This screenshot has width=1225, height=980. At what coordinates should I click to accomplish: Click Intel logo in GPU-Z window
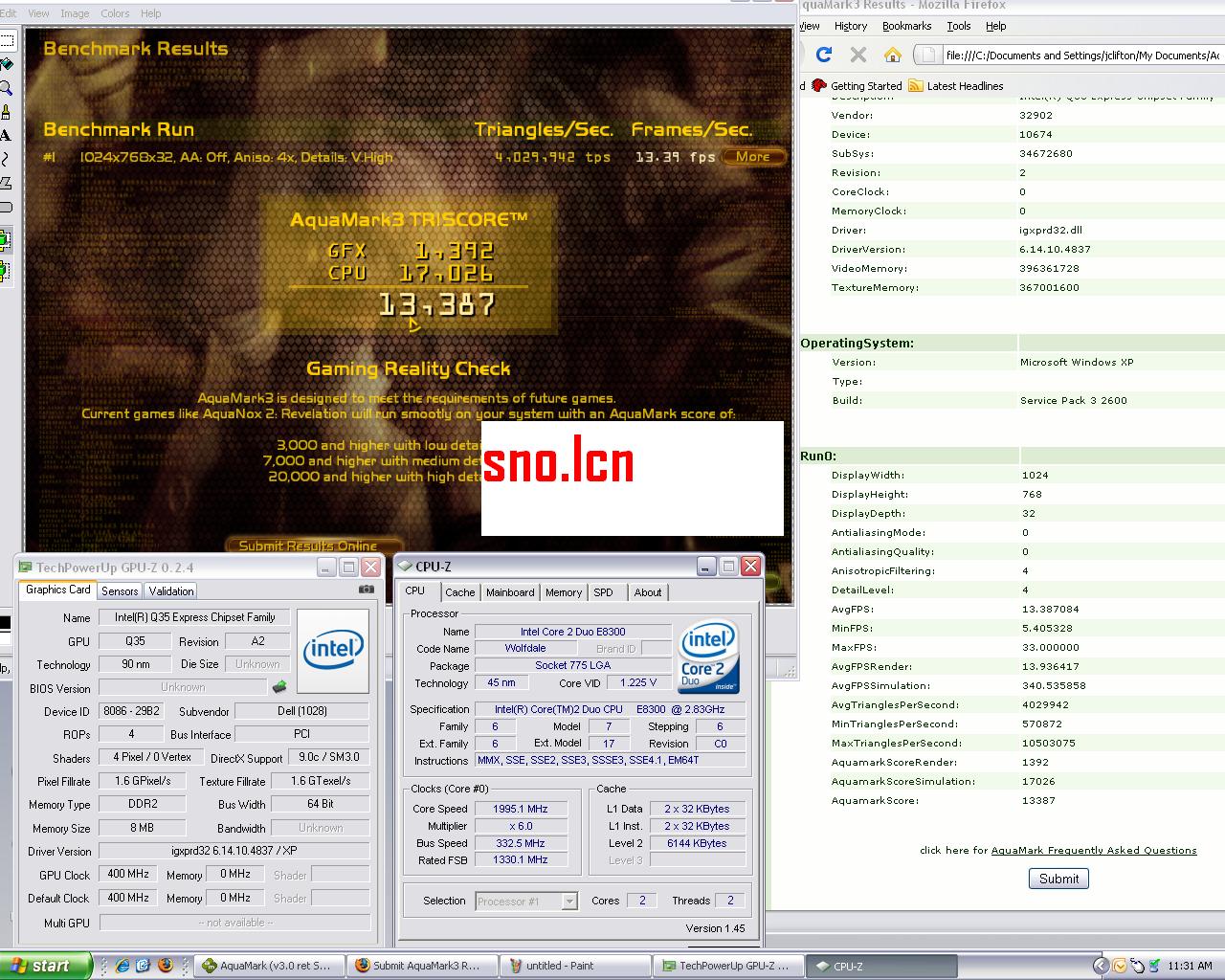coord(333,651)
